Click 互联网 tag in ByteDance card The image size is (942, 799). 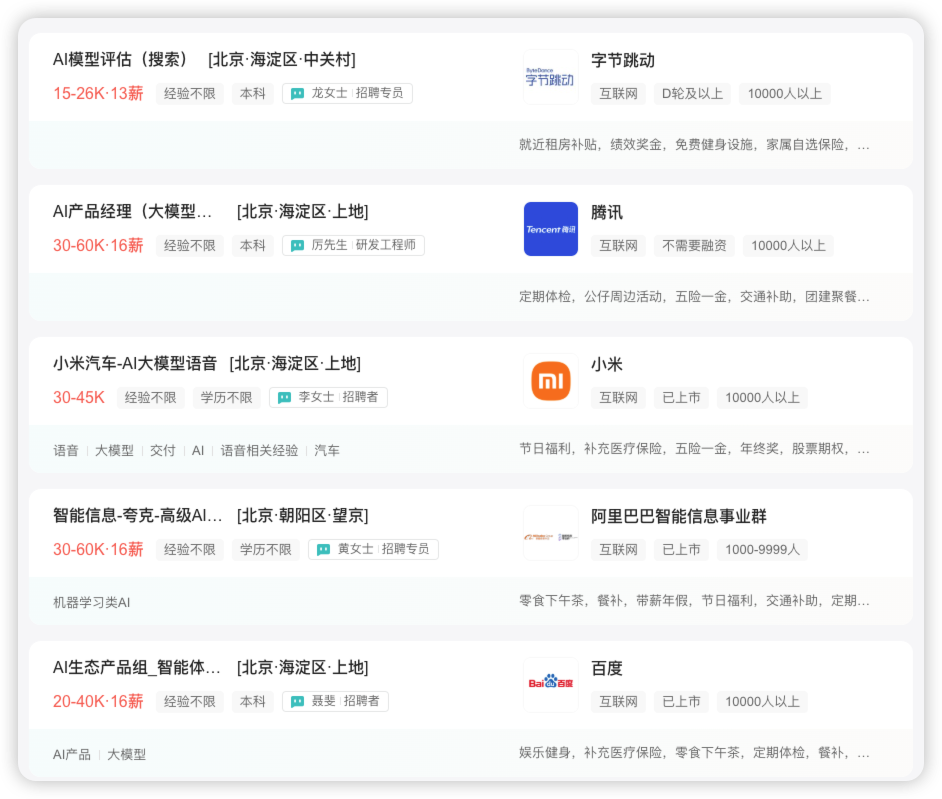618,94
